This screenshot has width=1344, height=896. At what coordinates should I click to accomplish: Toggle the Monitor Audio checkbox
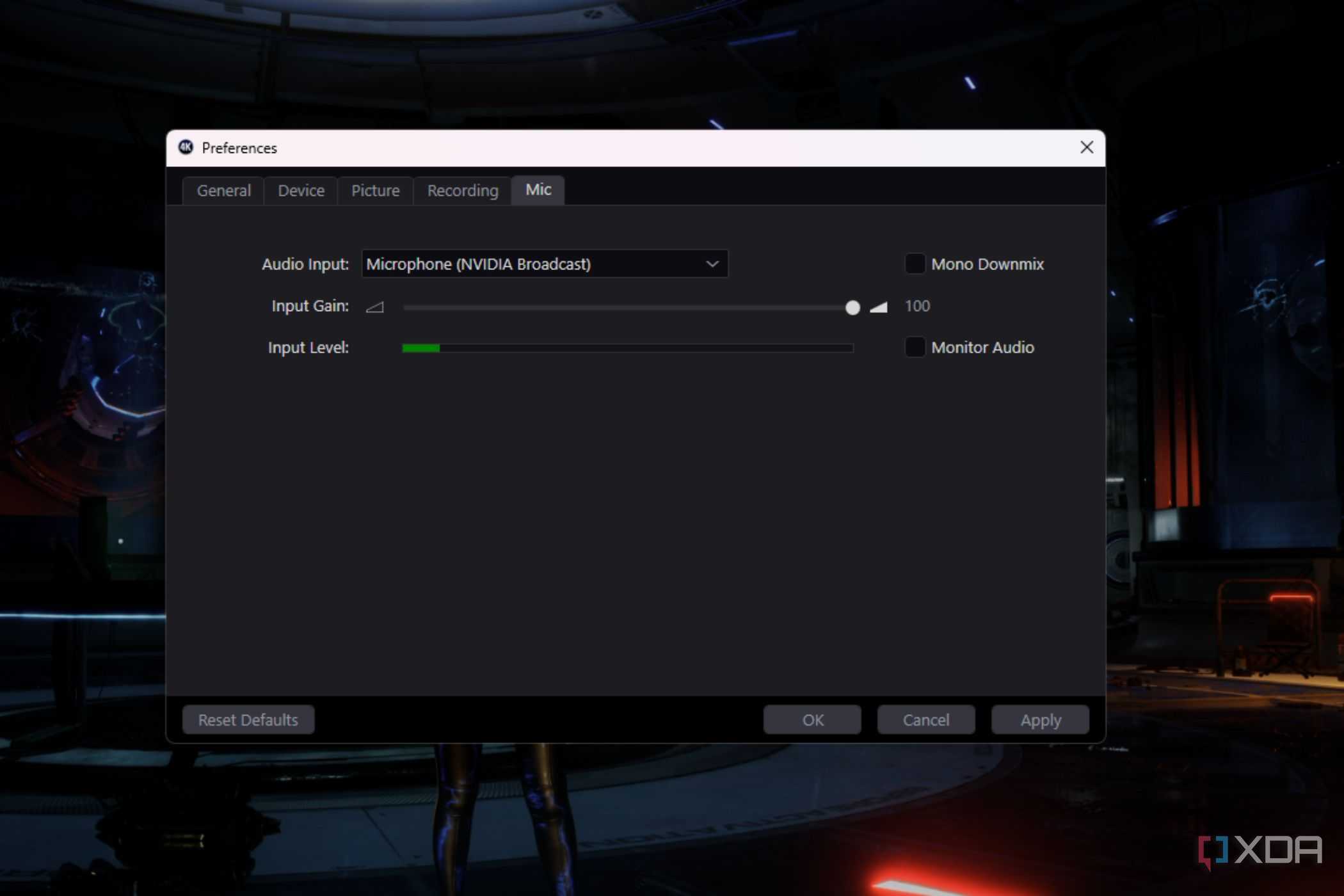click(915, 347)
